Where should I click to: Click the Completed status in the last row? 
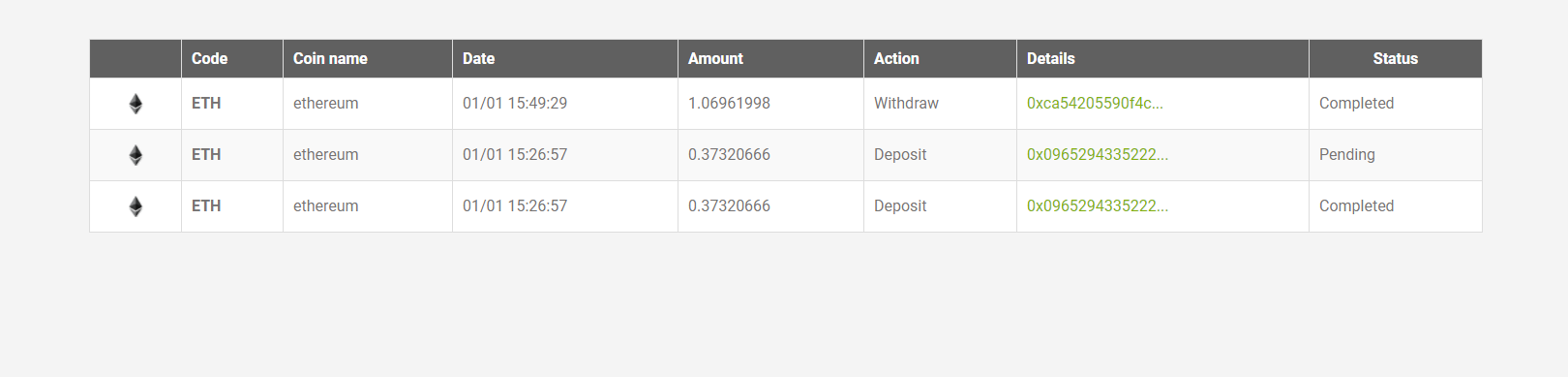click(1356, 205)
